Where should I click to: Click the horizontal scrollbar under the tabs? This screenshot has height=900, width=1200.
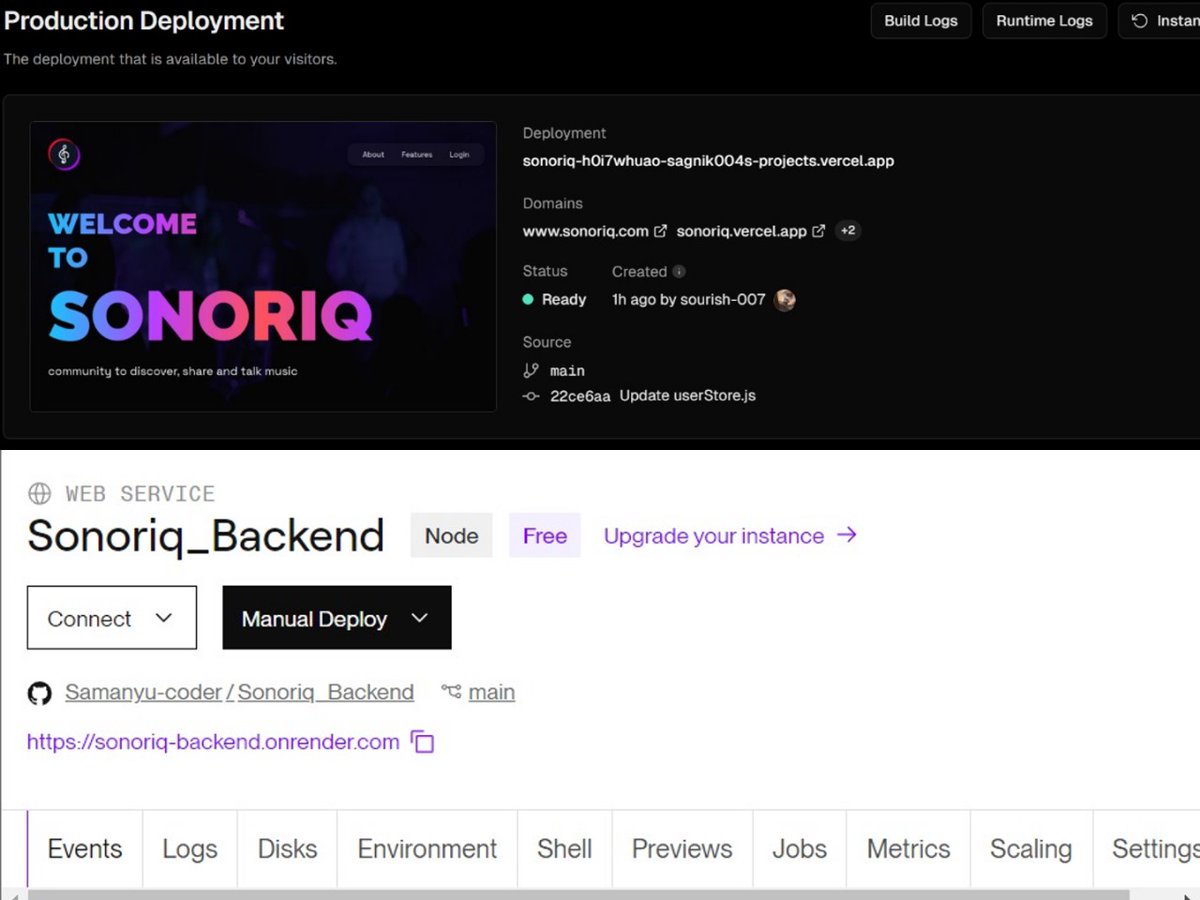pyautogui.click(x=578, y=894)
